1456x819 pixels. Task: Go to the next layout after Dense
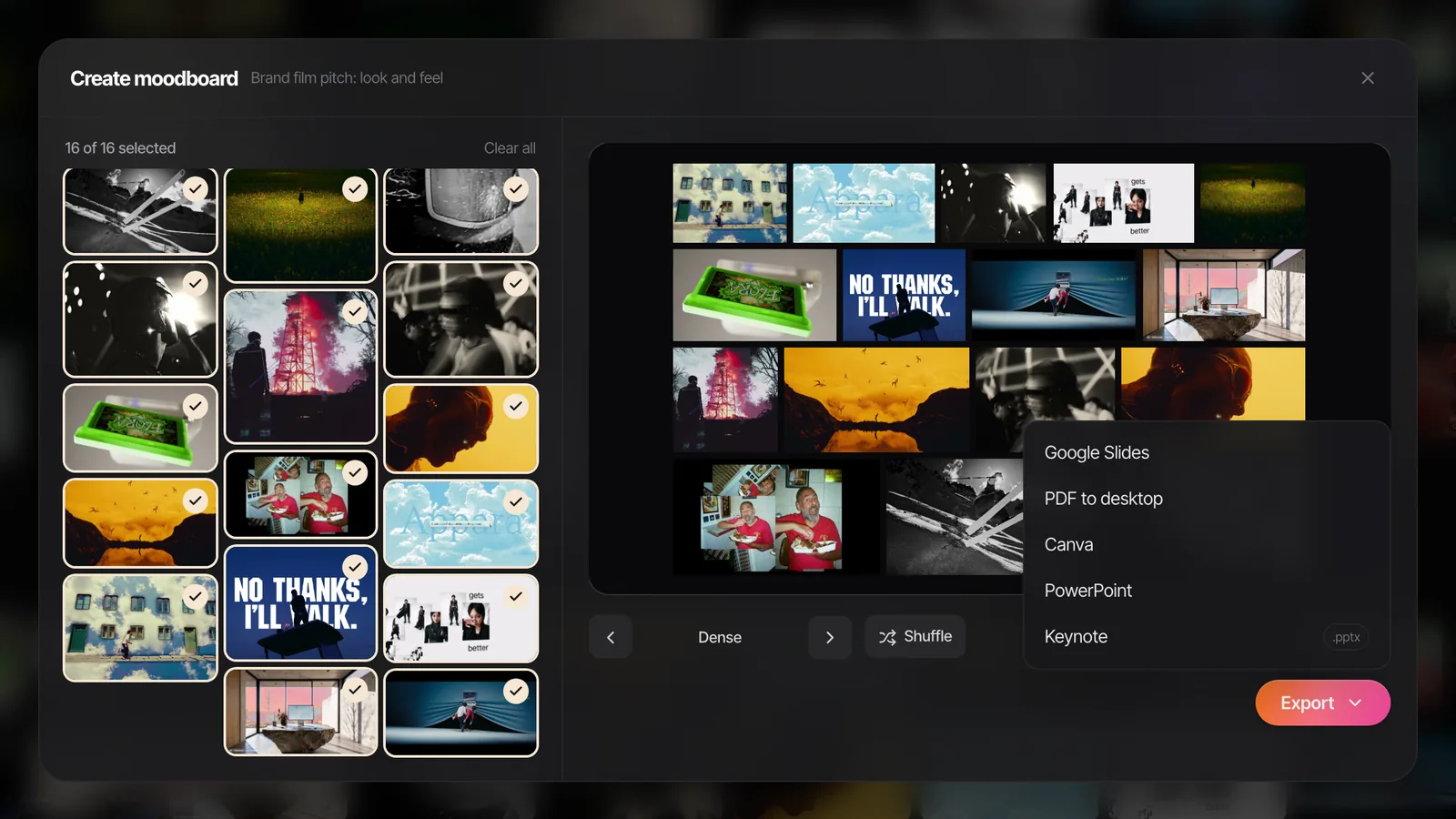click(830, 637)
